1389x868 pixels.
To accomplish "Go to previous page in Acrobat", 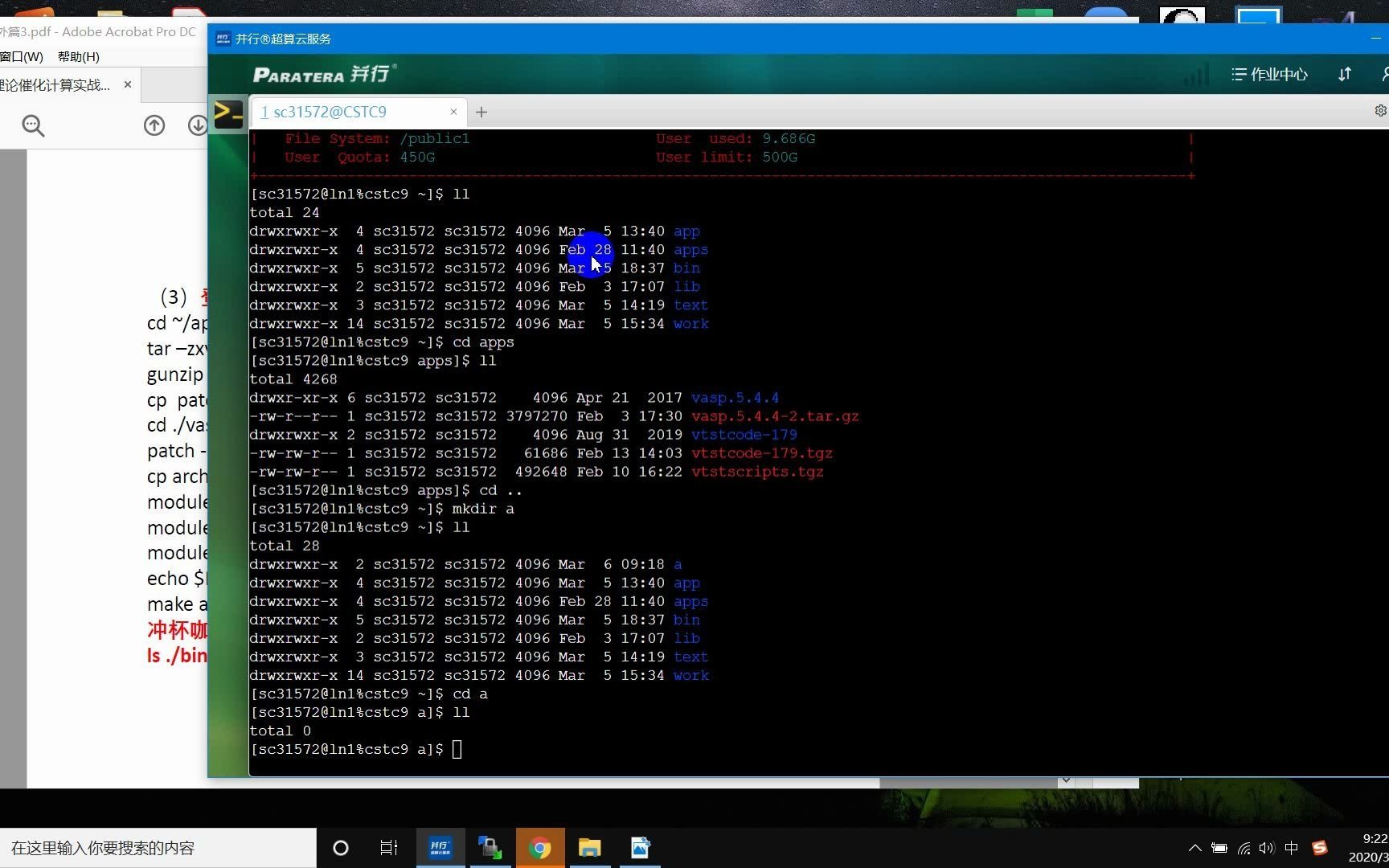I will point(154,125).
